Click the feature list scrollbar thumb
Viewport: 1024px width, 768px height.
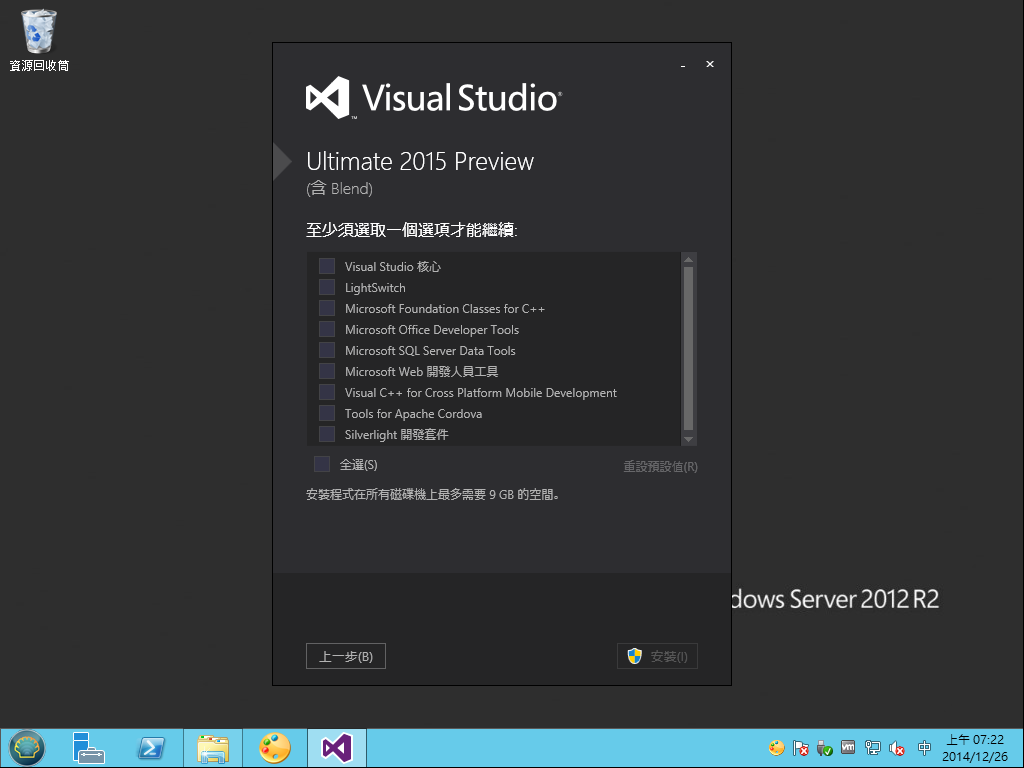tap(688, 348)
